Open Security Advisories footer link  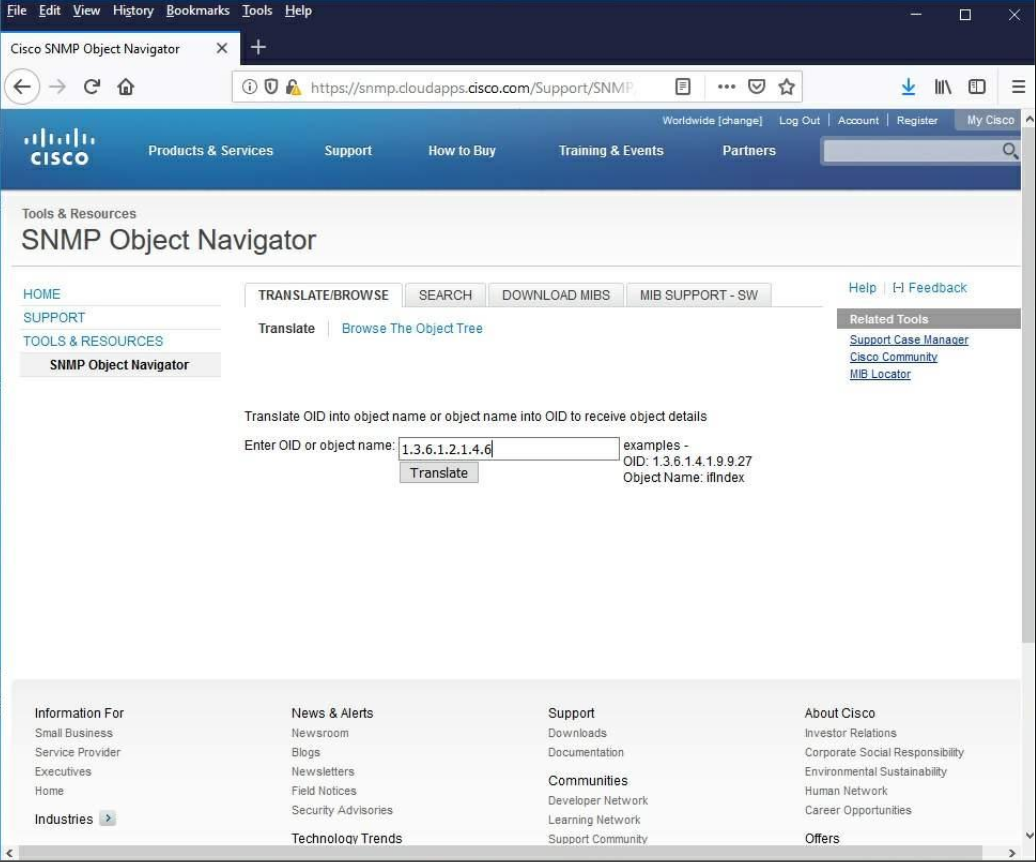pyautogui.click(x=342, y=810)
